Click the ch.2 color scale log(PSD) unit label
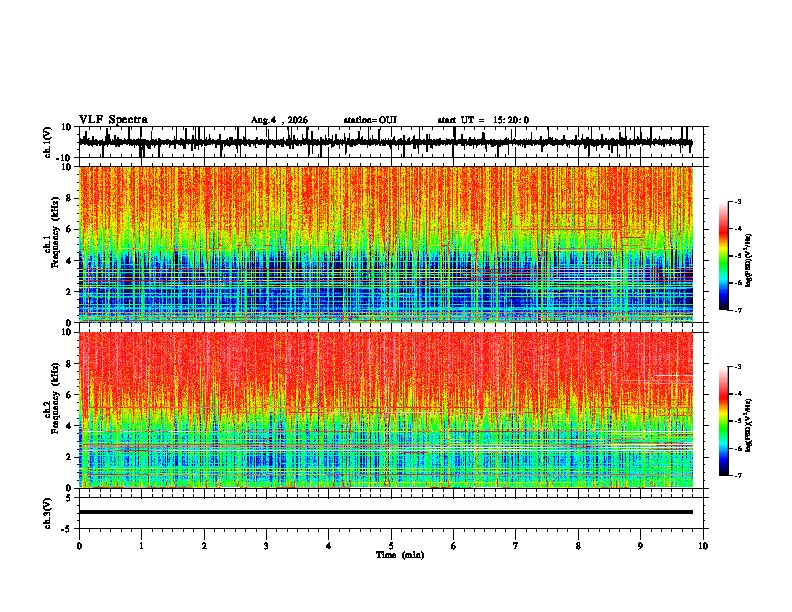This screenshot has height=612, width=792. [749, 425]
